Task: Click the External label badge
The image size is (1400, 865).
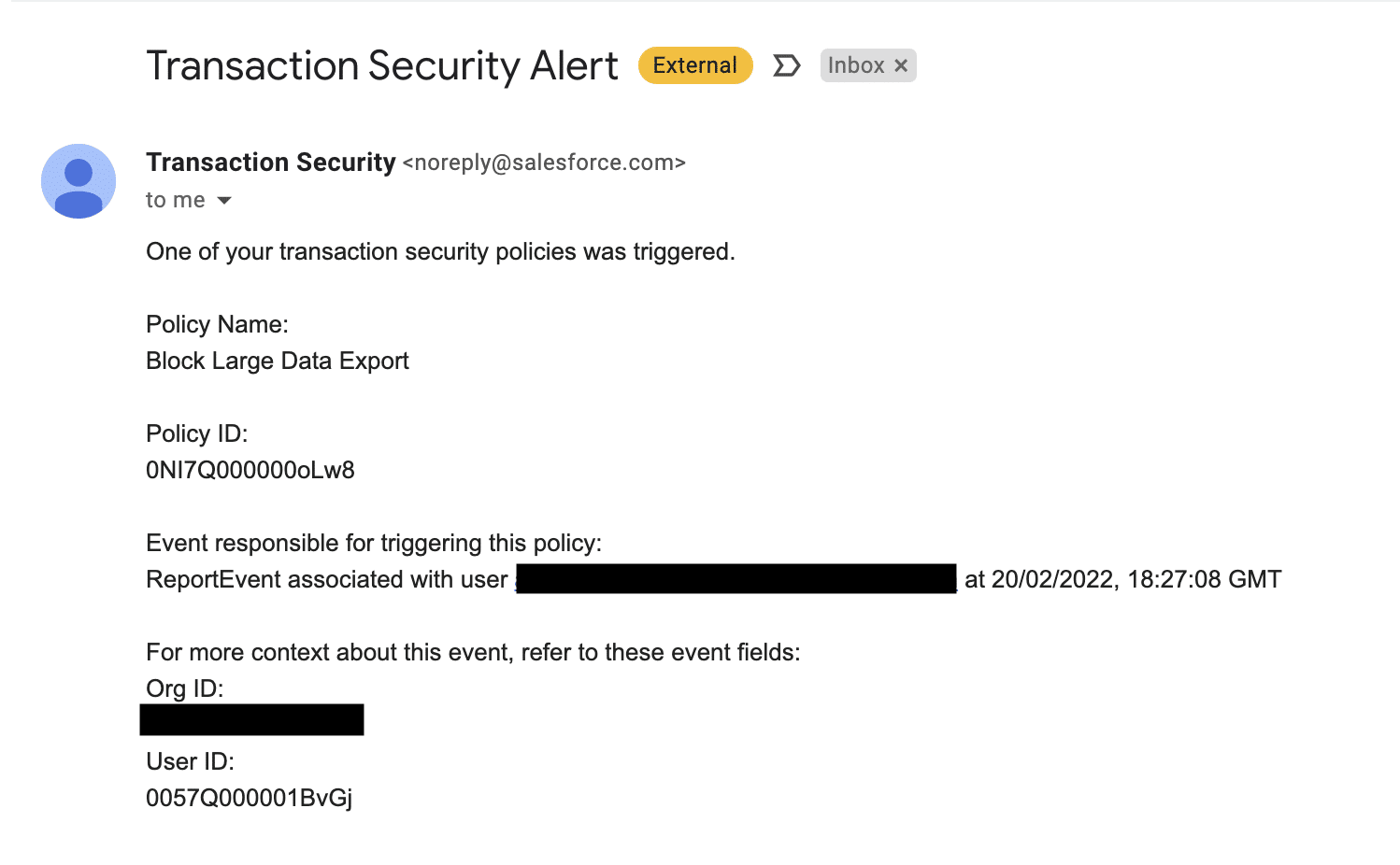Action: 695,65
